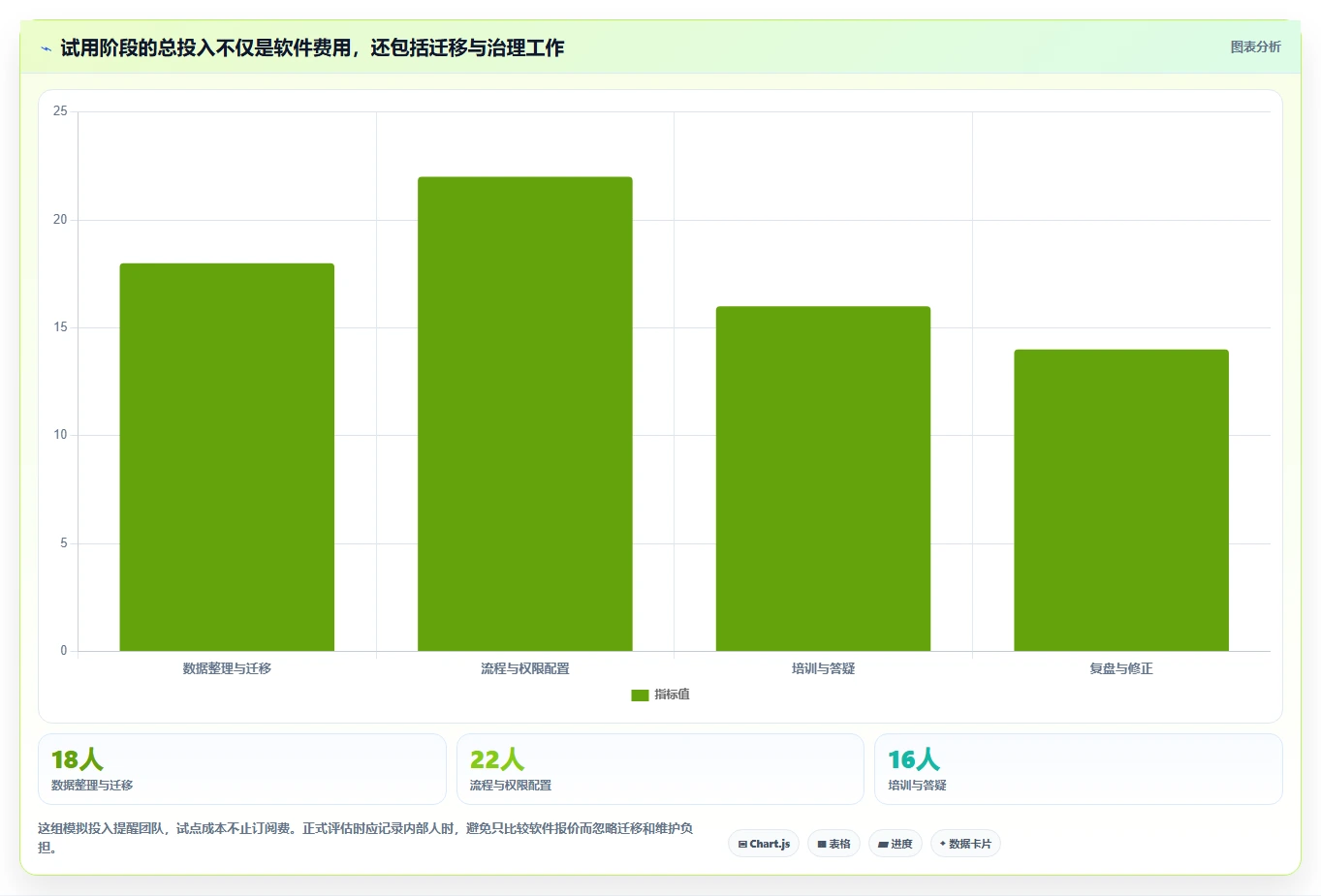Viewport: 1321px width, 896px height.
Task: Click the 指标值 legend text
Action: pos(672,695)
